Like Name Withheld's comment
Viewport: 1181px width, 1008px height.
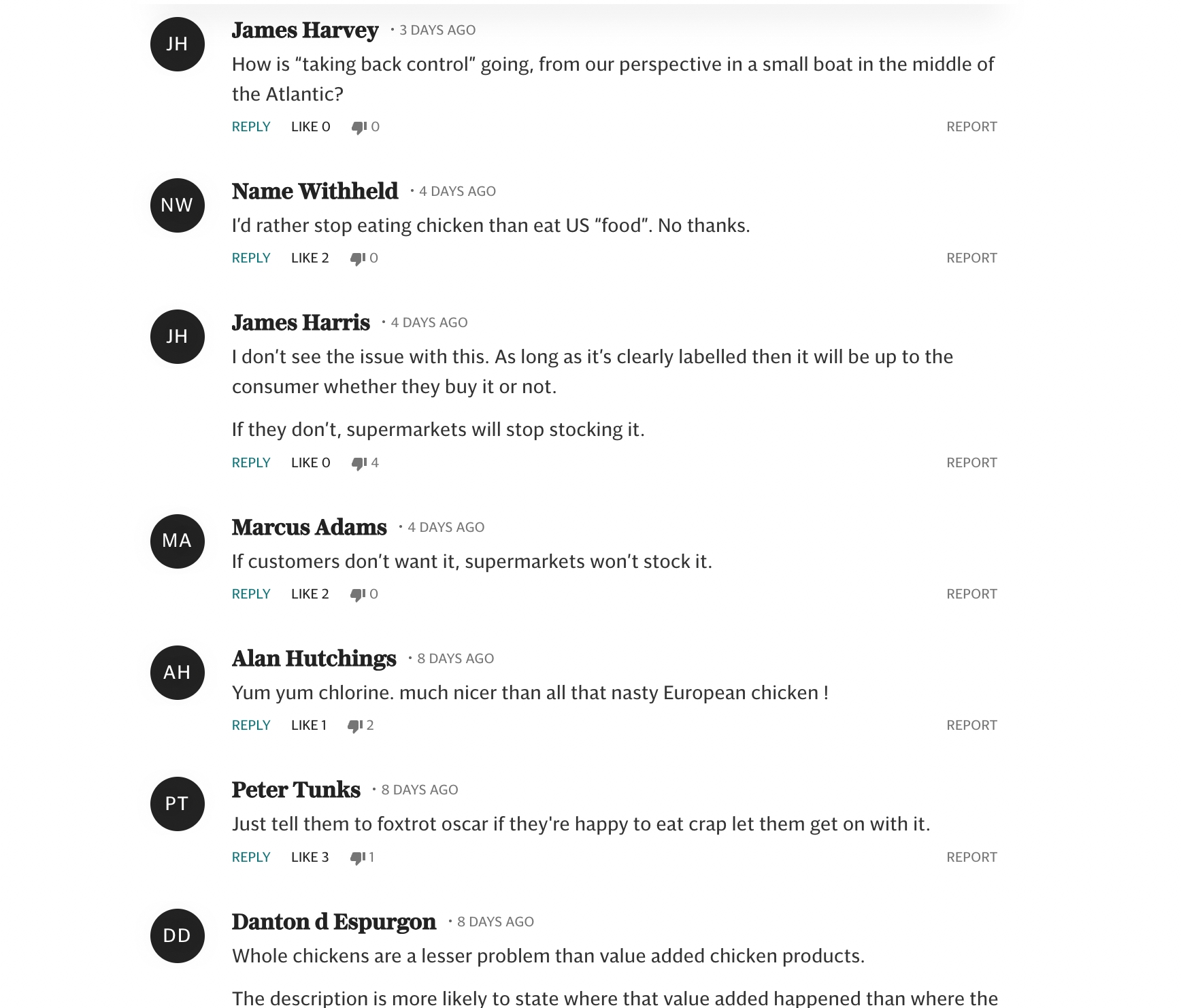click(x=310, y=258)
